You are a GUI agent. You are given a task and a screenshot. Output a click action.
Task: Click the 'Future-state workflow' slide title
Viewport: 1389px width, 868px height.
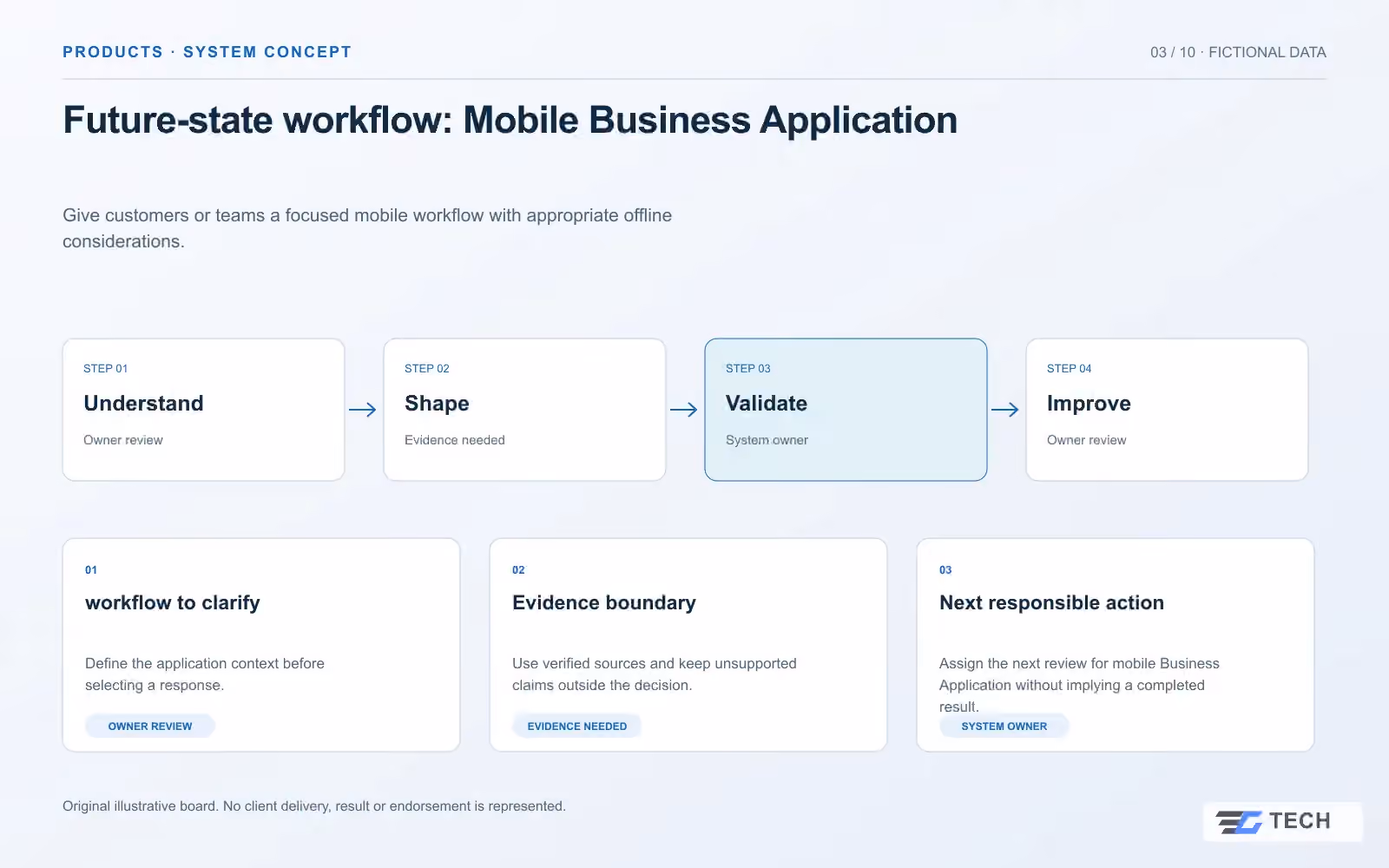click(x=510, y=120)
